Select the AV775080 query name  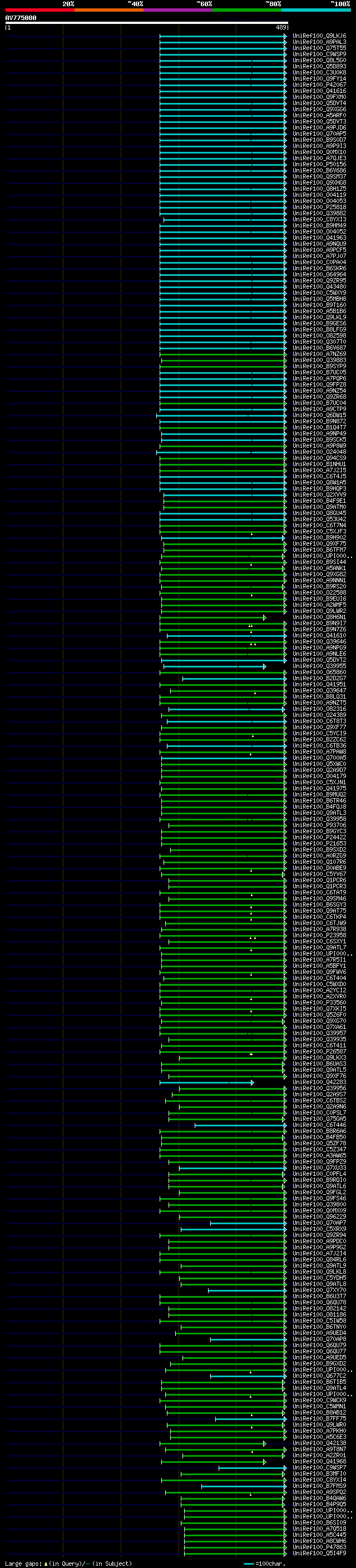coord(21,18)
